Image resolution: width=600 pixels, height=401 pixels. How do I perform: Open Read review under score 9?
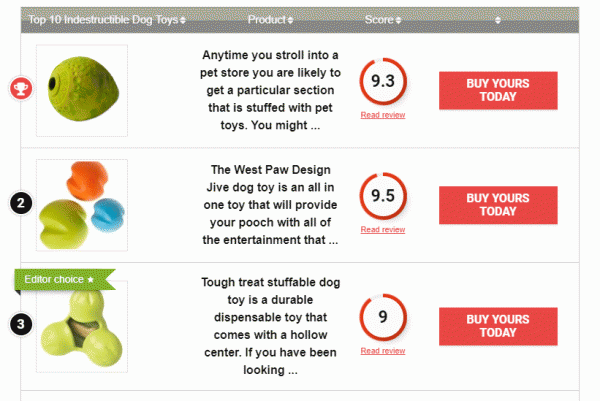(x=382, y=351)
